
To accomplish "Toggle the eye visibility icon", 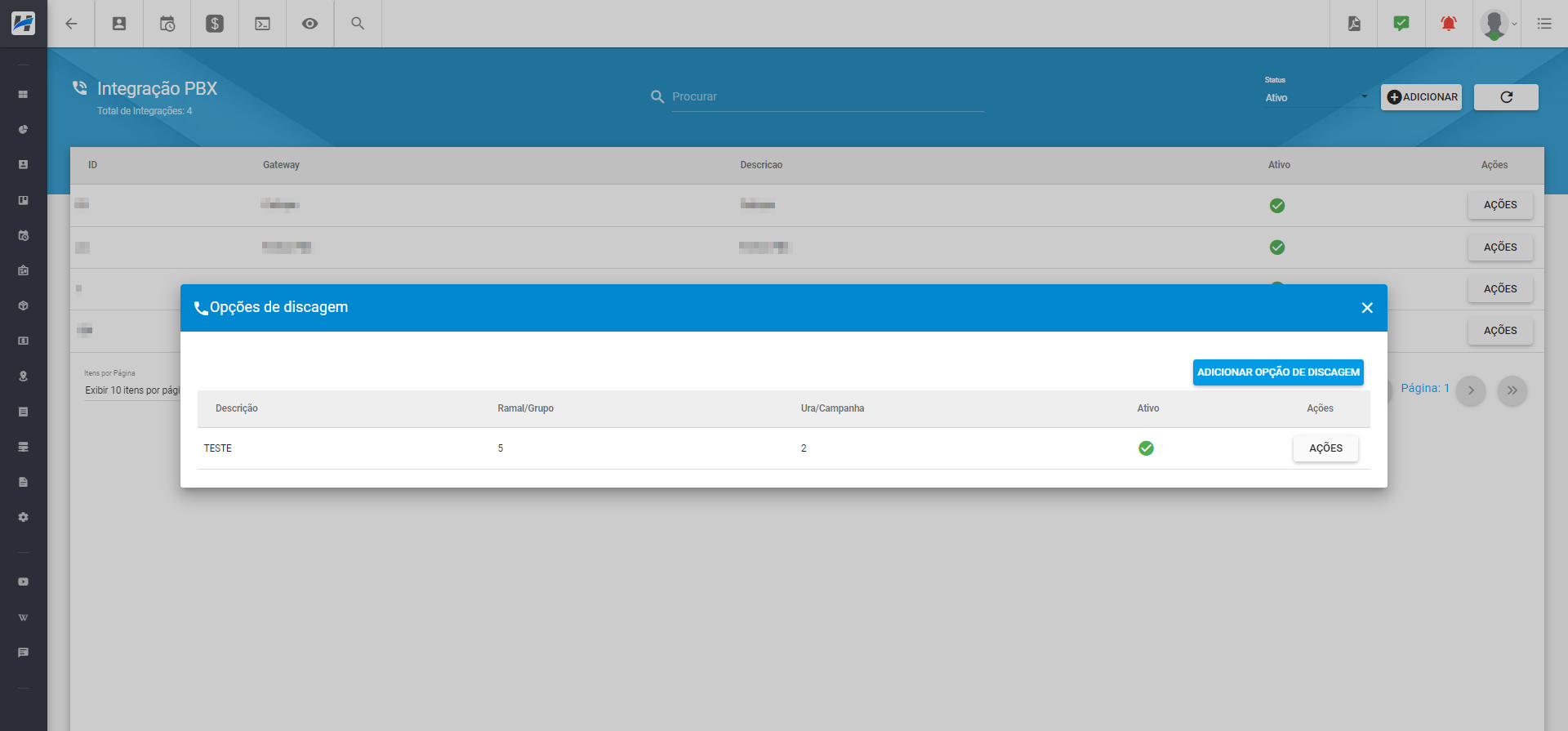I will (x=310, y=24).
